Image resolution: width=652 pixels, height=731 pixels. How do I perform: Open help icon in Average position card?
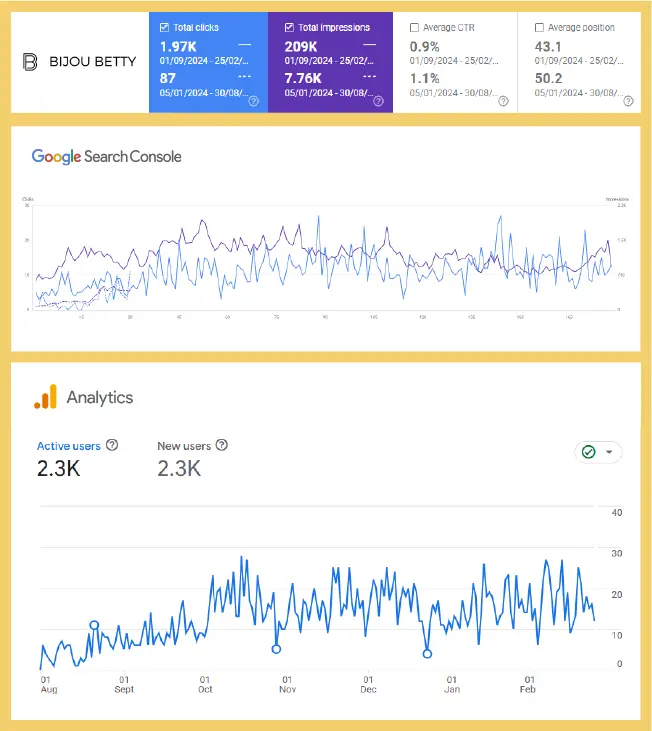628,101
